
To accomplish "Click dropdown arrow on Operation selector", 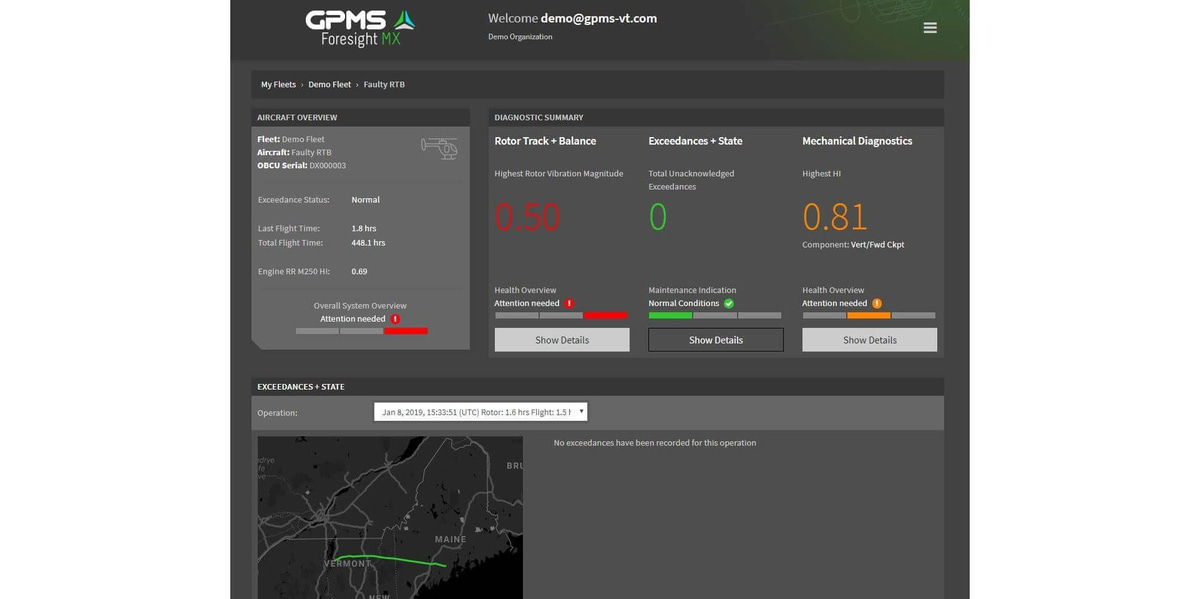I will 581,411.
